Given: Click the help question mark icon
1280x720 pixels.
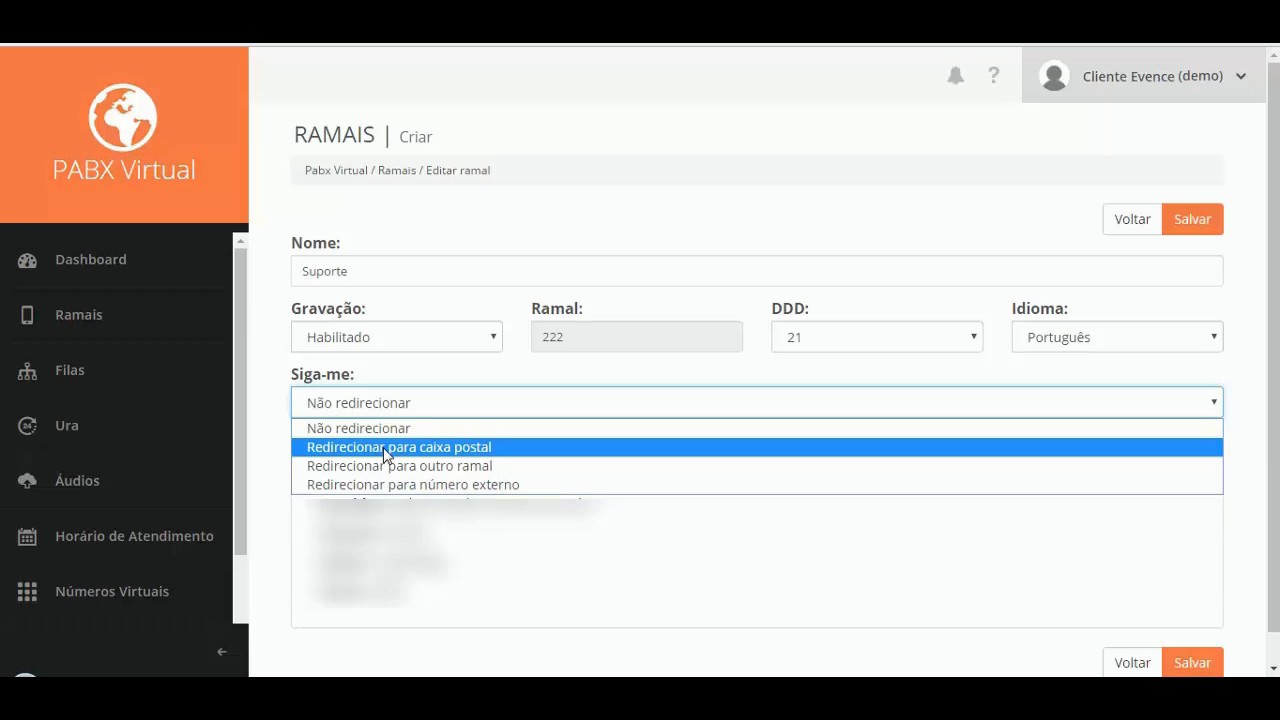Looking at the screenshot, I should pyautogui.click(x=993, y=76).
